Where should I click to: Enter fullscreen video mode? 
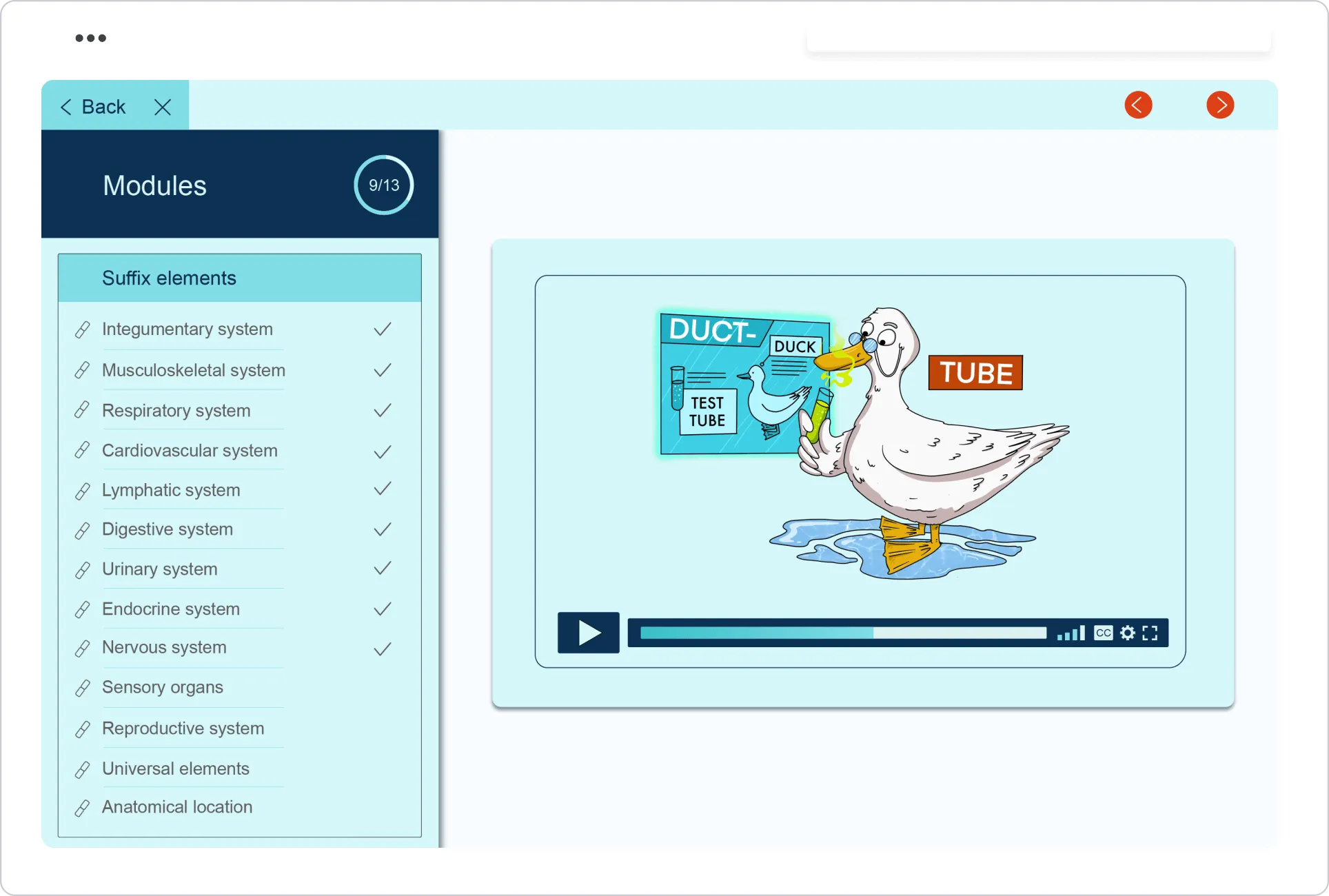(1150, 633)
